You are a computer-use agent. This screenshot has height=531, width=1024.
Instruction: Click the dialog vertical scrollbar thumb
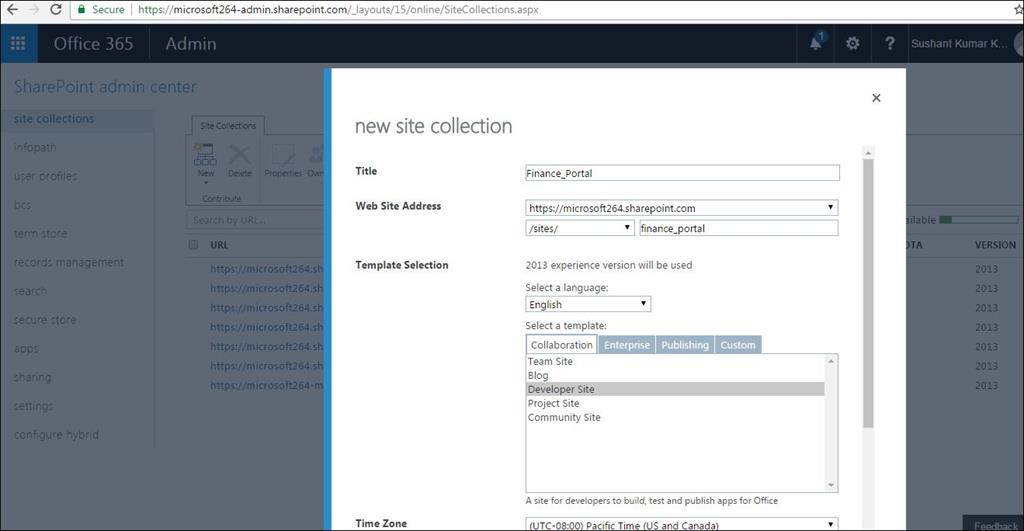(868, 294)
